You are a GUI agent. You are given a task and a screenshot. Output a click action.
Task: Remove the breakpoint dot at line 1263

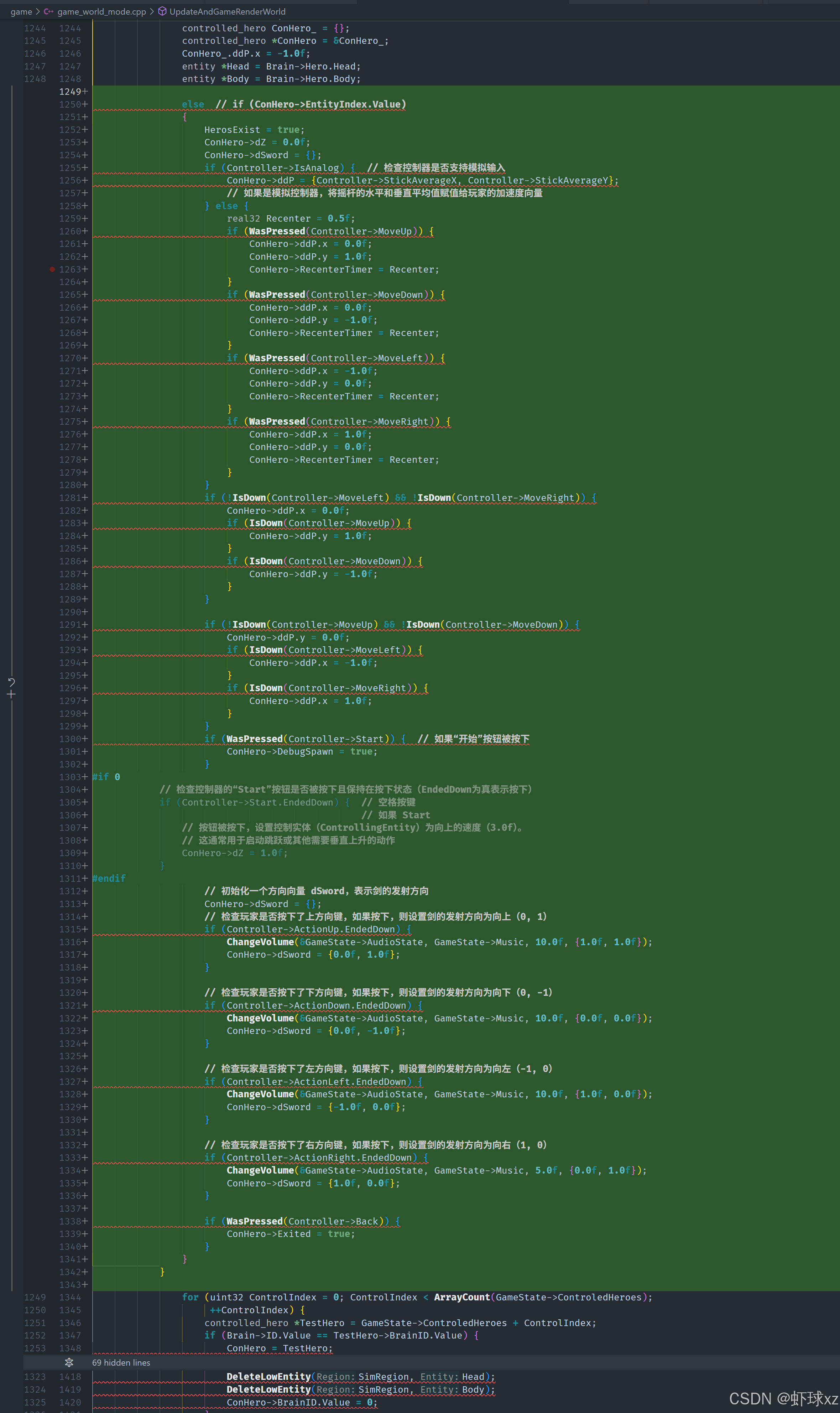(52, 270)
